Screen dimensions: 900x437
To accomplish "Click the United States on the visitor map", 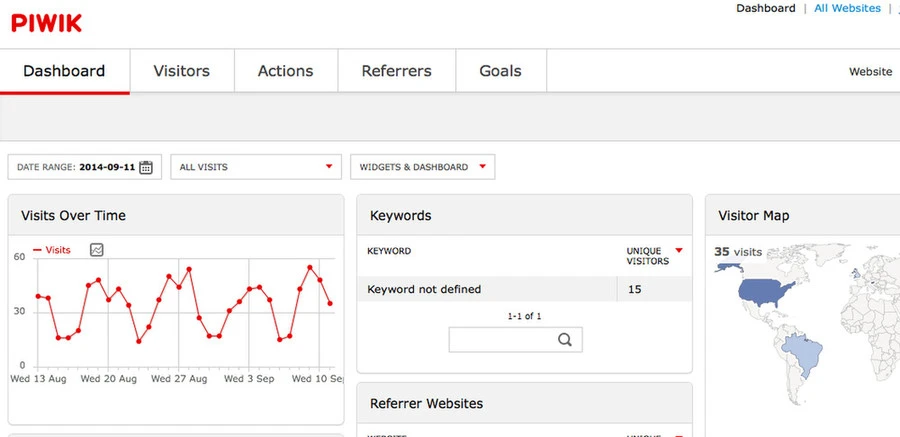I will click(x=772, y=289).
